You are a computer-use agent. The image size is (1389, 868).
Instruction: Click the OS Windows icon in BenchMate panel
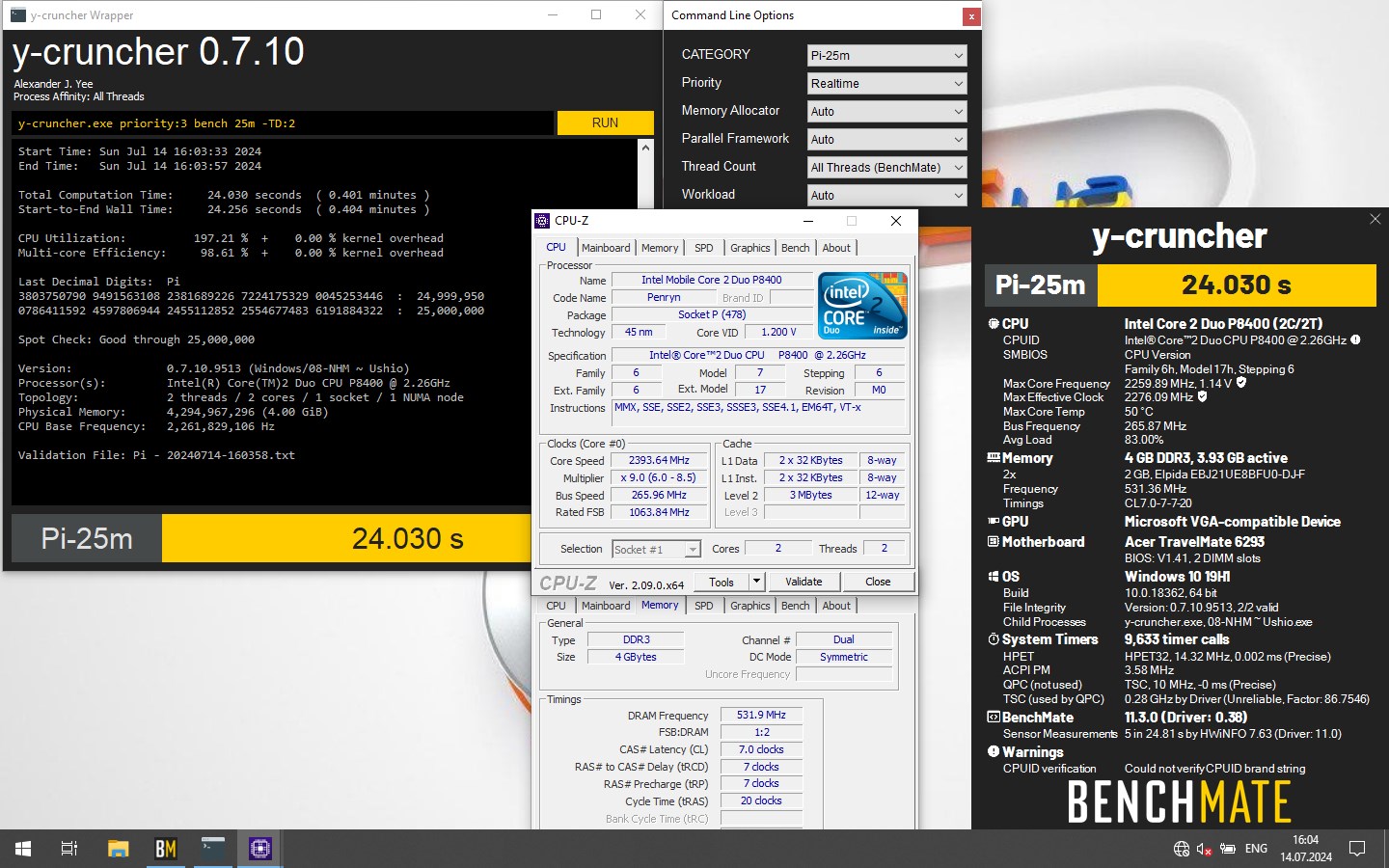click(994, 577)
